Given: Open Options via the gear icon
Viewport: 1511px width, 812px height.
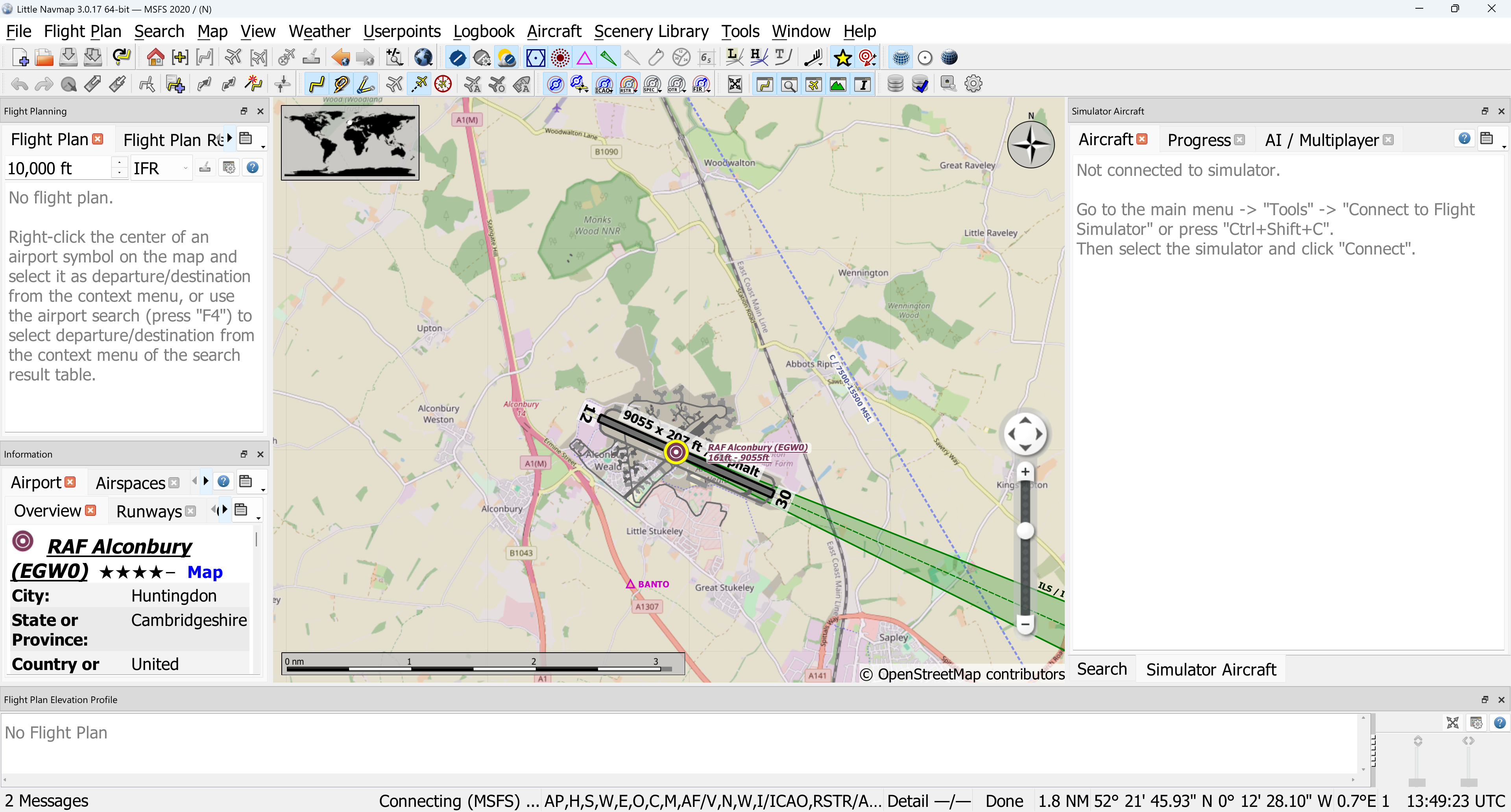Looking at the screenshot, I should [973, 84].
